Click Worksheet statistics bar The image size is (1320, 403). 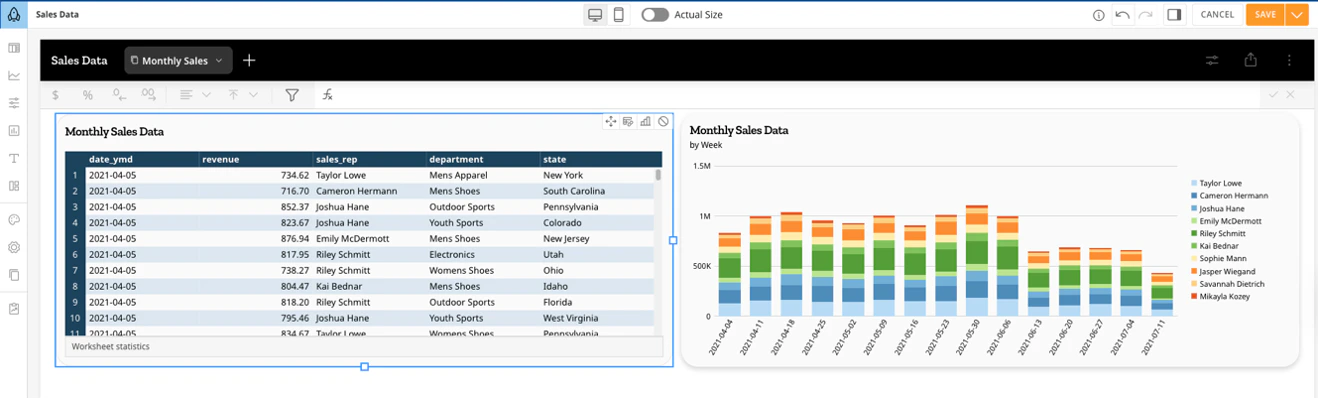tap(364, 346)
